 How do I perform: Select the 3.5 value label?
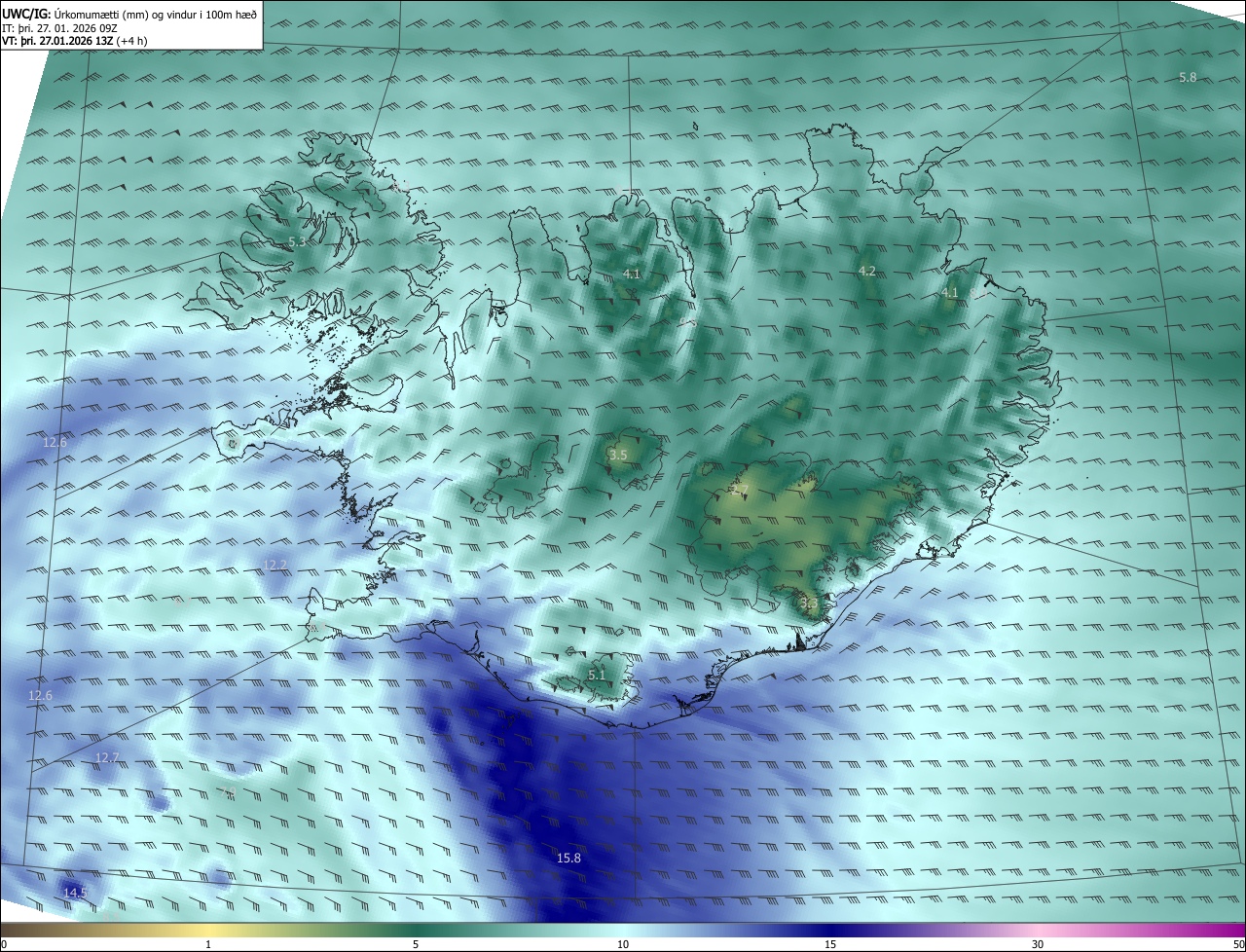pyautogui.click(x=618, y=455)
